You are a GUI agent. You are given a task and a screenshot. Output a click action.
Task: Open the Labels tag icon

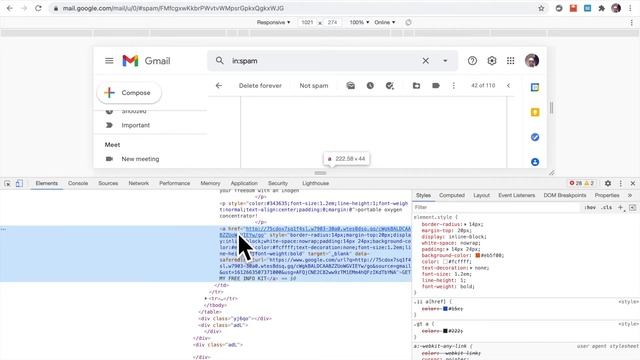pos(436,85)
